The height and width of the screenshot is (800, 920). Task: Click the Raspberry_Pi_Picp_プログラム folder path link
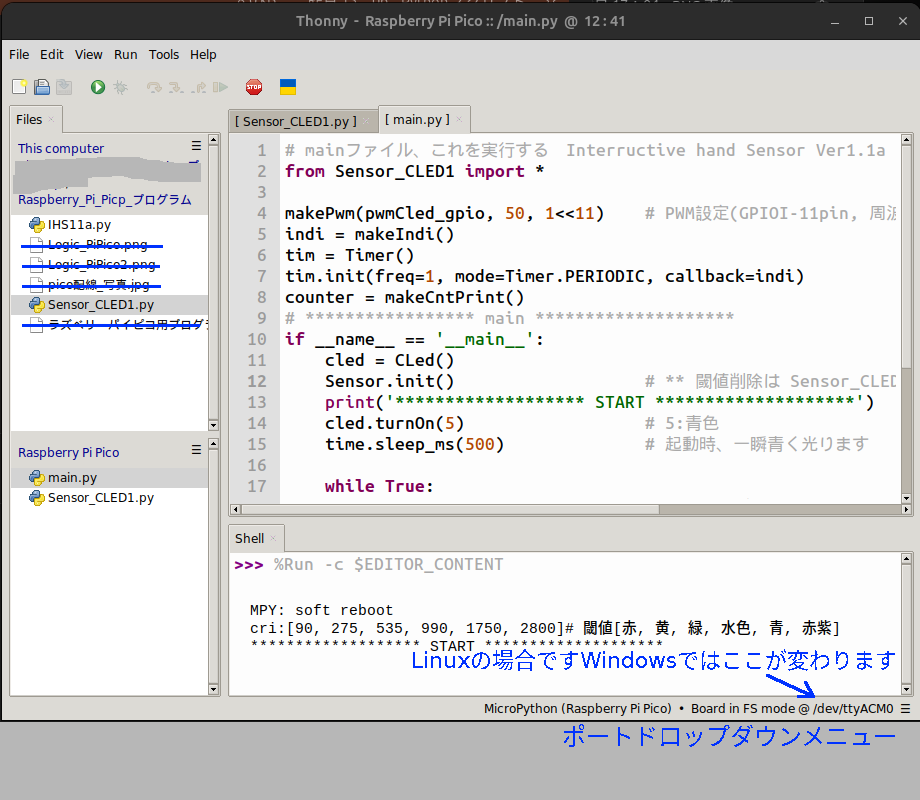coord(104,199)
